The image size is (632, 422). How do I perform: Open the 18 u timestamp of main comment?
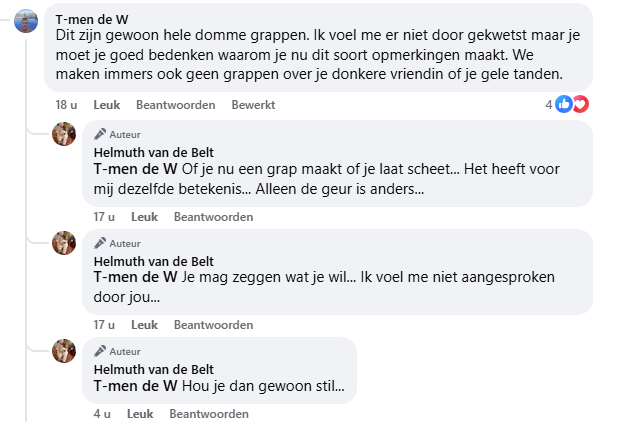click(66, 105)
